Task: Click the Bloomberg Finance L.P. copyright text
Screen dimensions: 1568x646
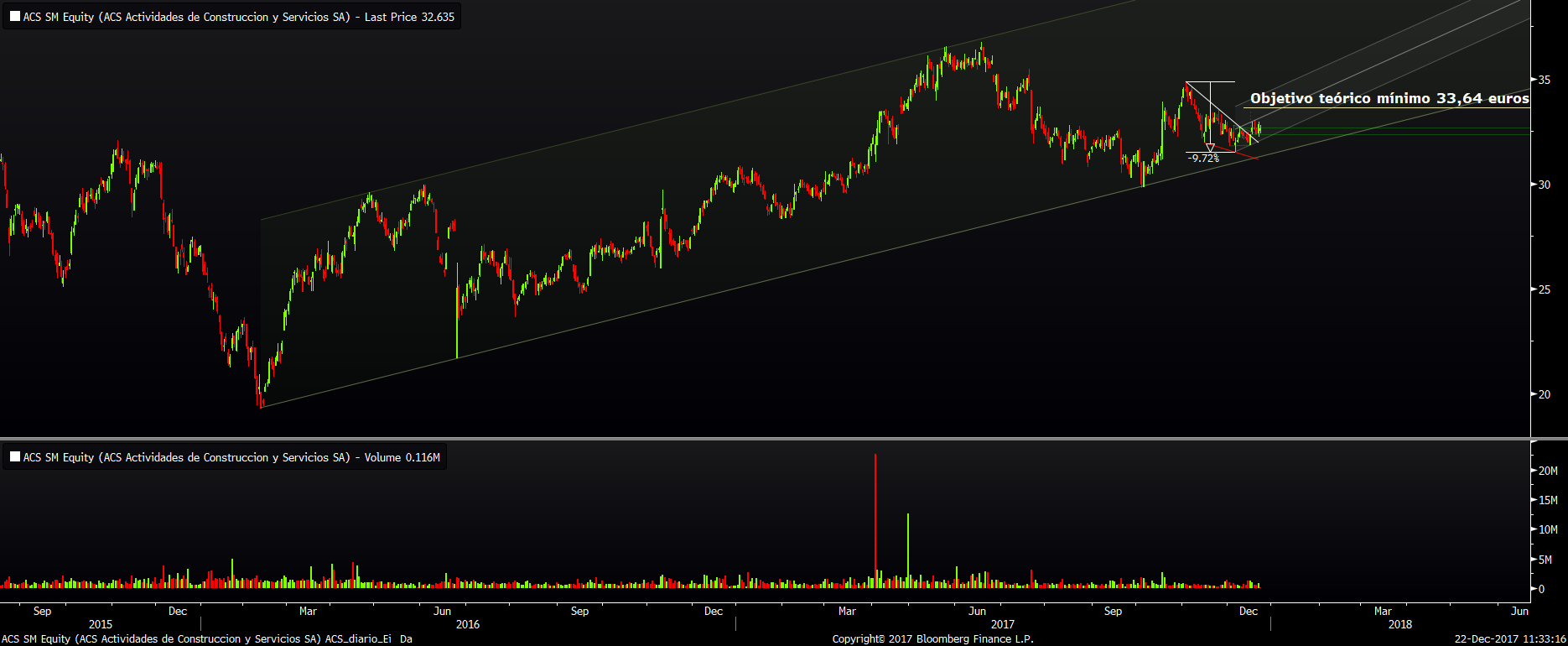Action: coord(933,639)
